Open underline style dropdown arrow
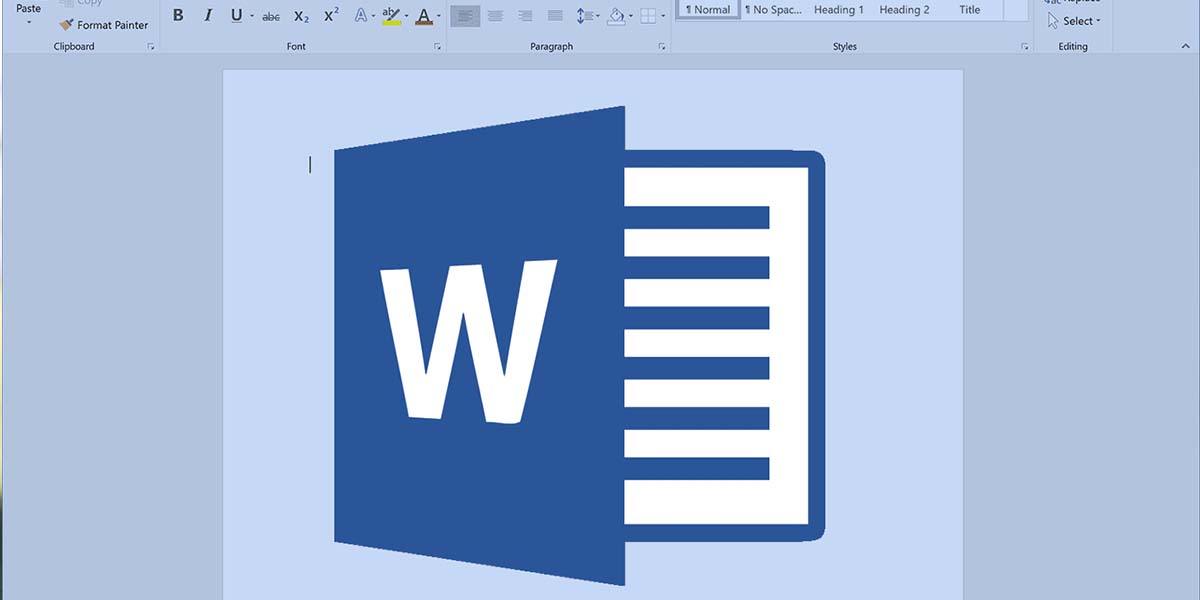1200x600 pixels. click(x=252, y=17)
